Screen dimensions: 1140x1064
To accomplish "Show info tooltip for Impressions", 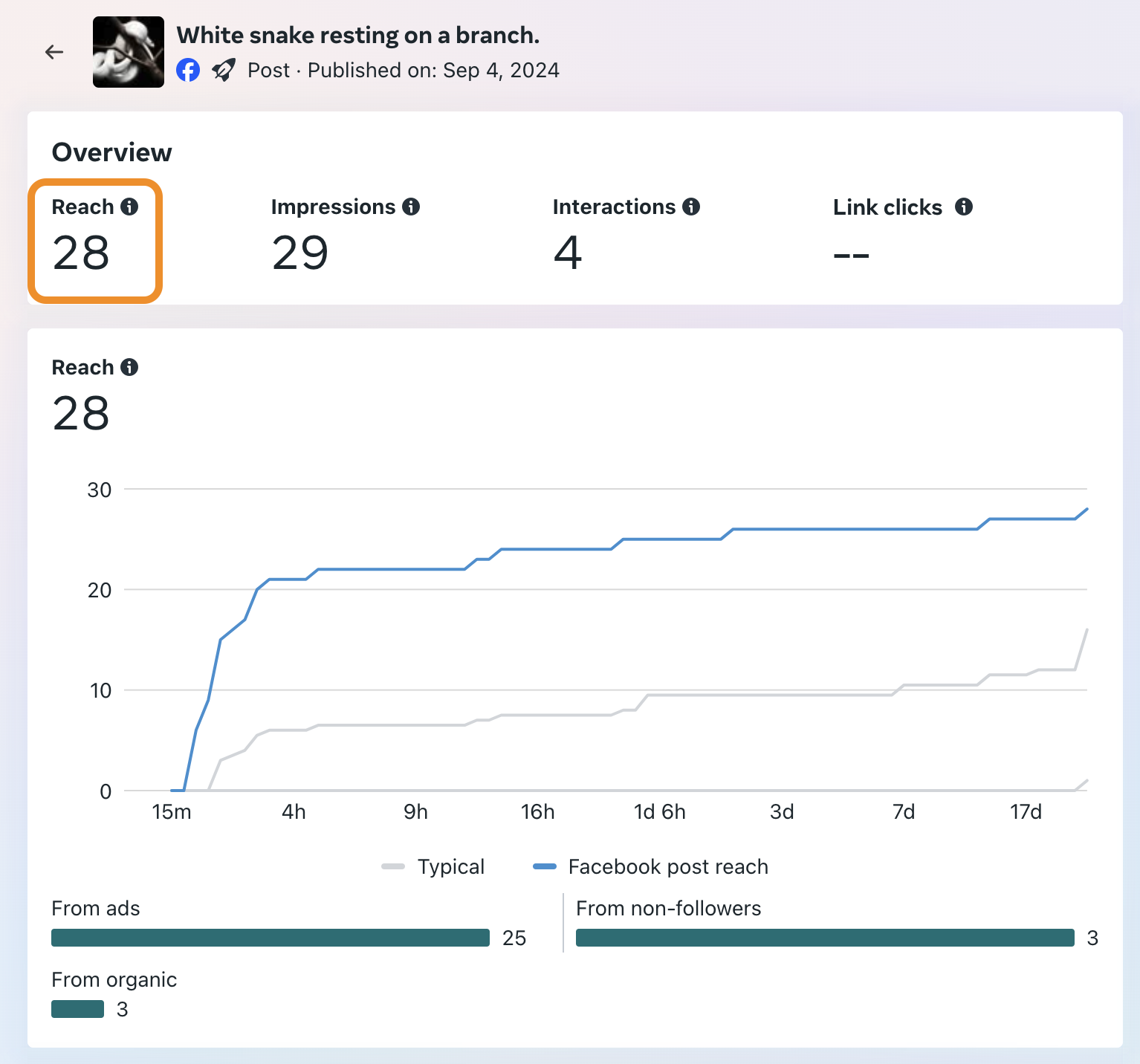I will [x=411, y=207].
